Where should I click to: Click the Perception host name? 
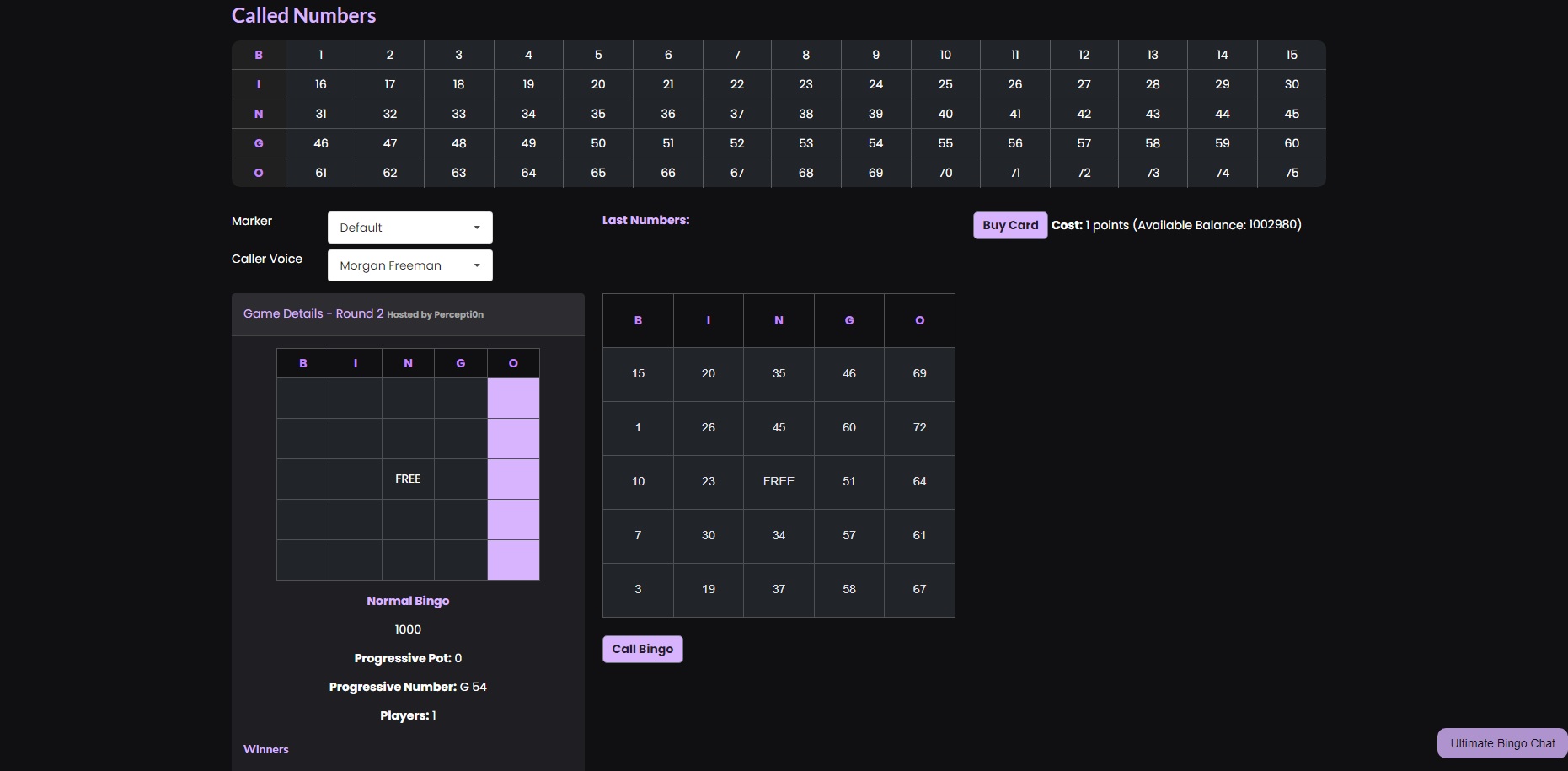[x=458, y=315]
